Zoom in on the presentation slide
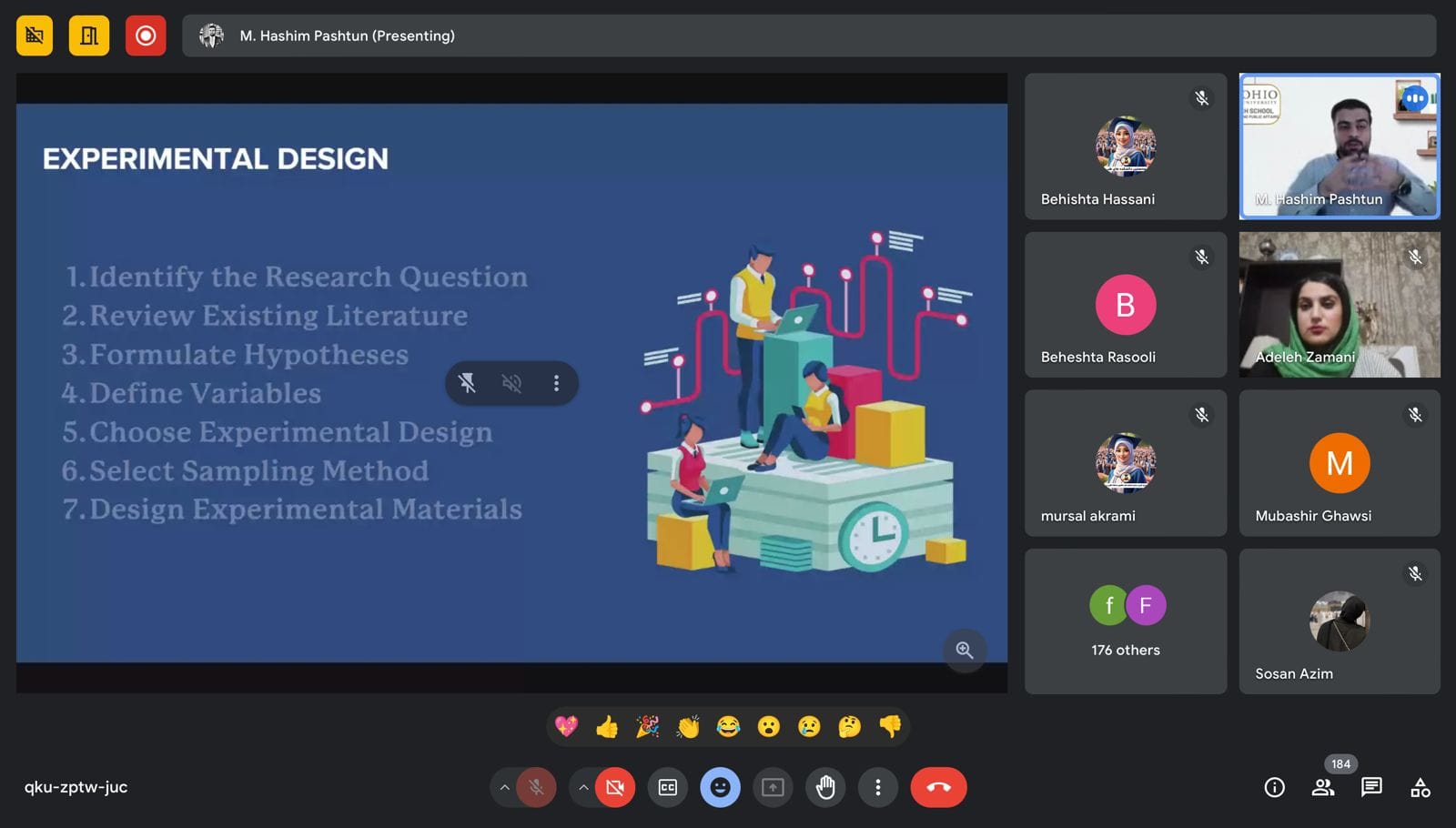The image size is (1456, 828). pyautogui.click(x=965, y=651)
